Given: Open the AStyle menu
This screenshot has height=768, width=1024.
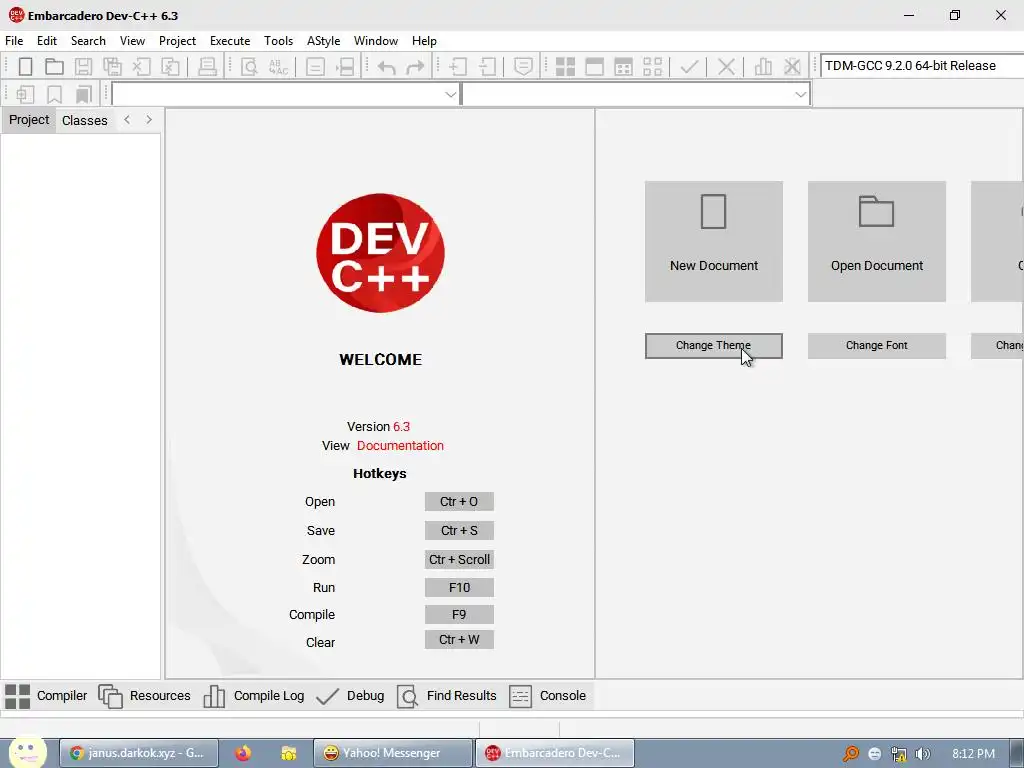Looking at the screenshot, I should [x=323, y=40].
